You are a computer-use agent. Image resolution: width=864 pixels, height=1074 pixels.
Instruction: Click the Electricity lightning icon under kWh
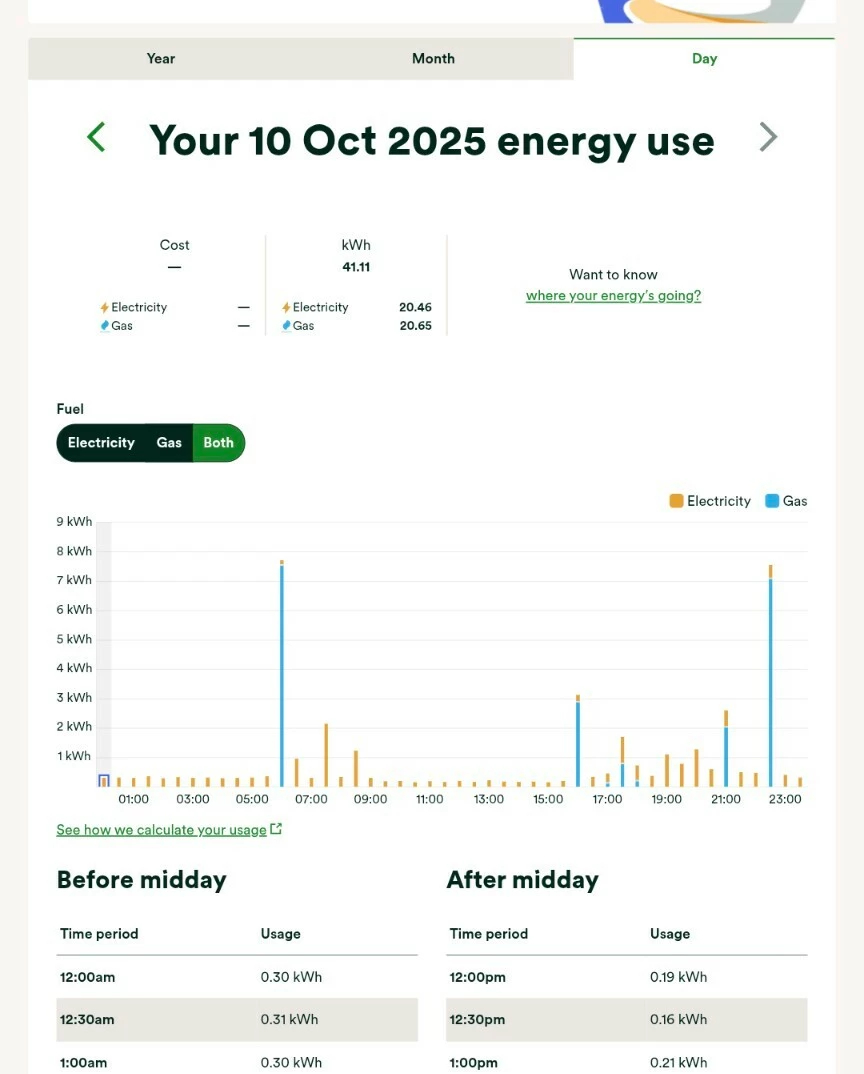(x=286, y=308)
